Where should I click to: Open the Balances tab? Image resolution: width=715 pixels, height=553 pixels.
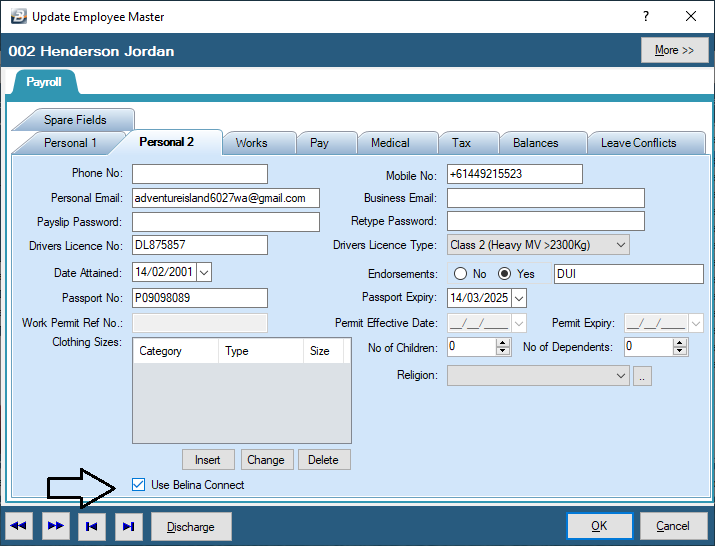click(x=535, y=143)
